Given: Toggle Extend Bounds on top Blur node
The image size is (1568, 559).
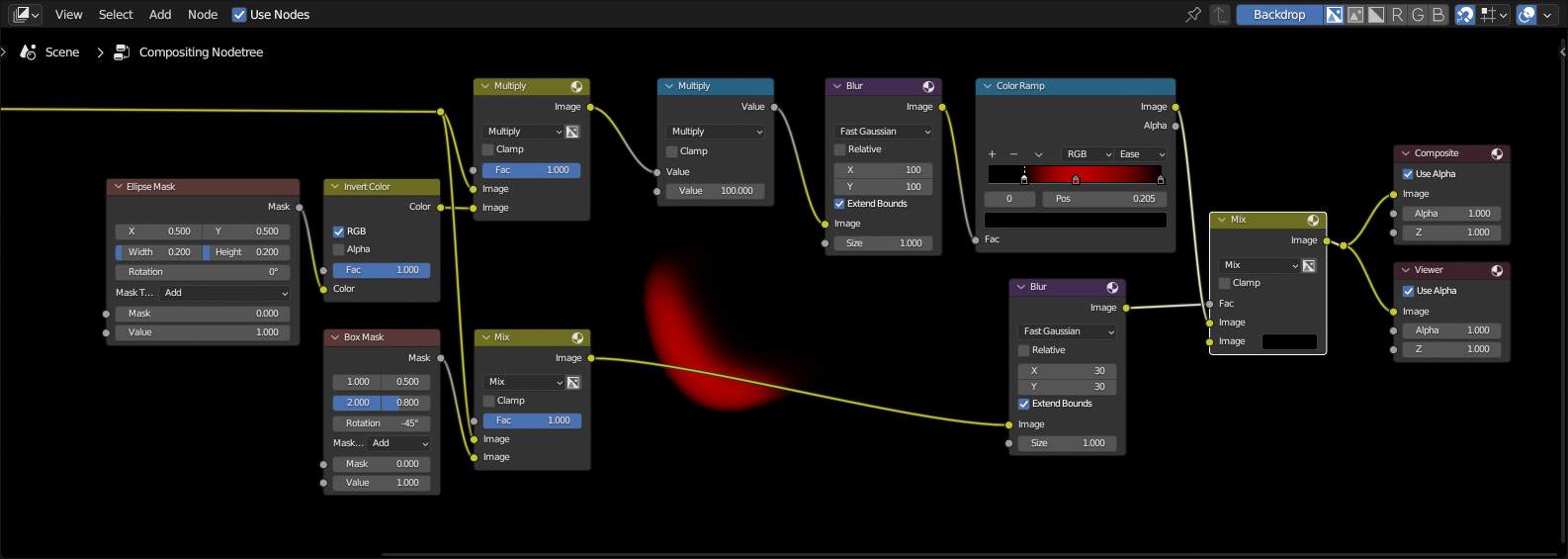Looking at the screenshot, I should pos(840,204).
